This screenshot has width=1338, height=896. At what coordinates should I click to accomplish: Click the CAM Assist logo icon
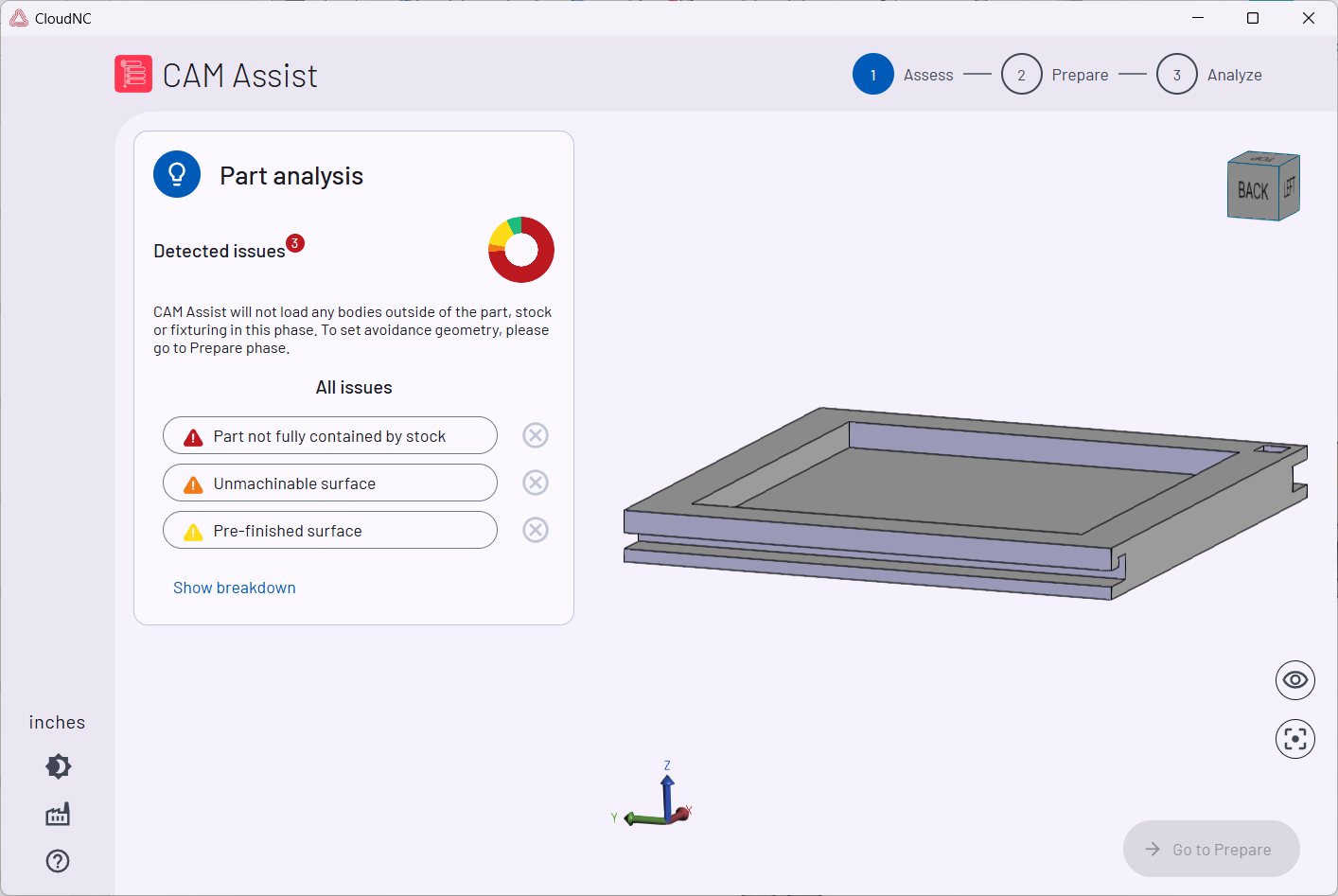pos(133,74)
